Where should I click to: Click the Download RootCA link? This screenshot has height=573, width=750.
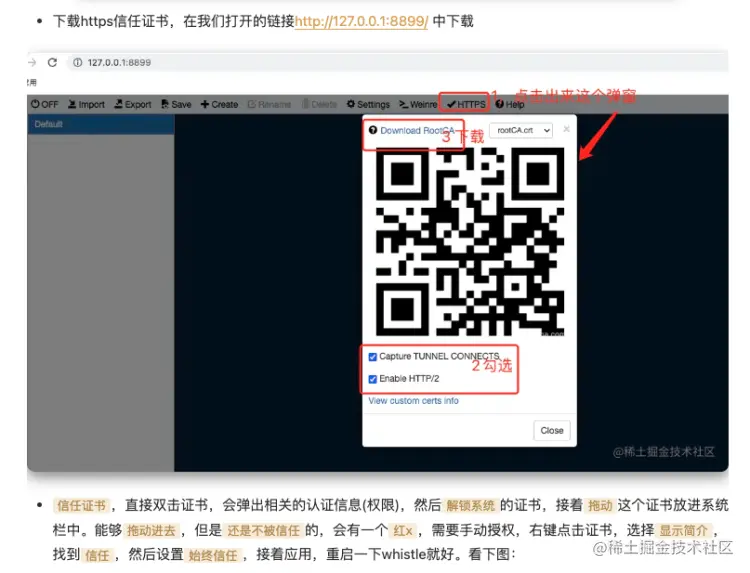417,131
